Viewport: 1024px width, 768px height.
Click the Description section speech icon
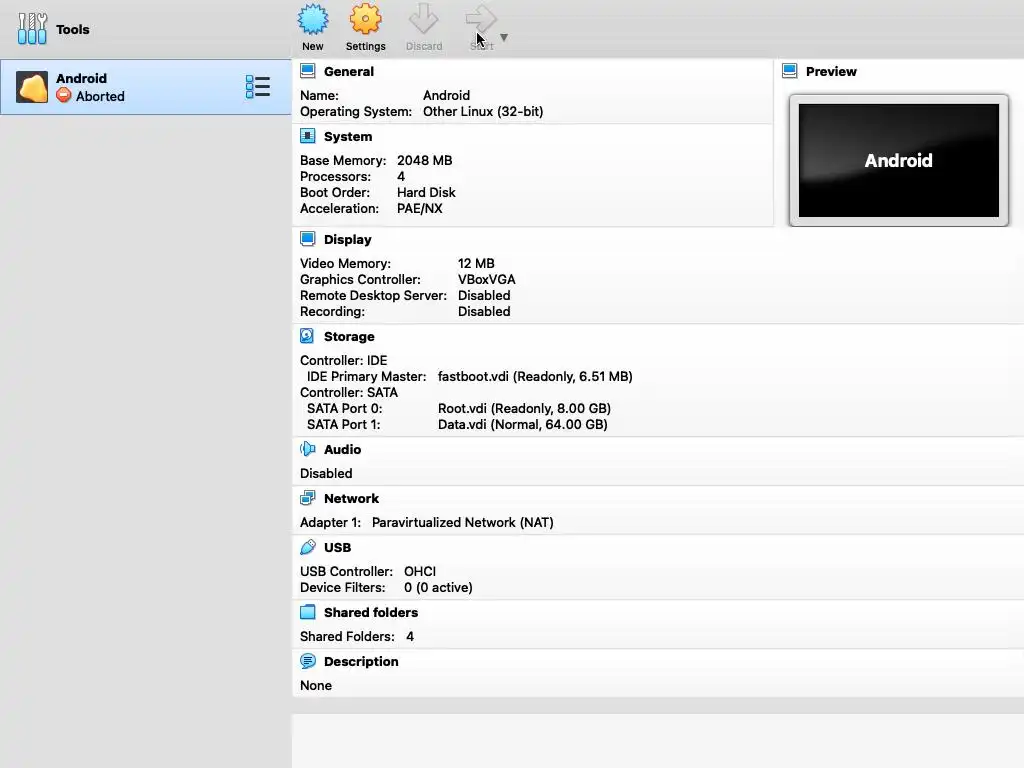point(308,661)
